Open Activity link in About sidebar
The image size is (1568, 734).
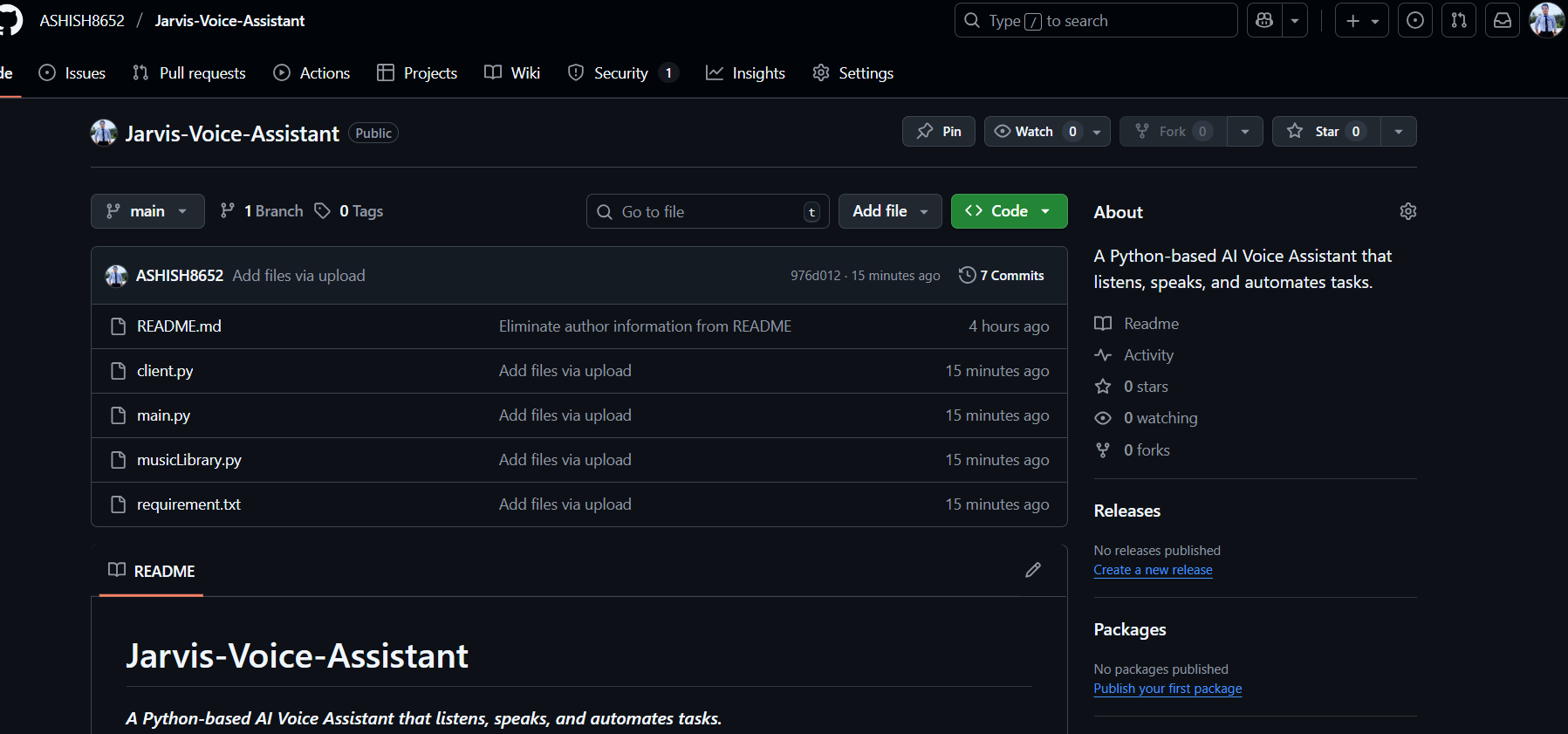point(1134,355)
